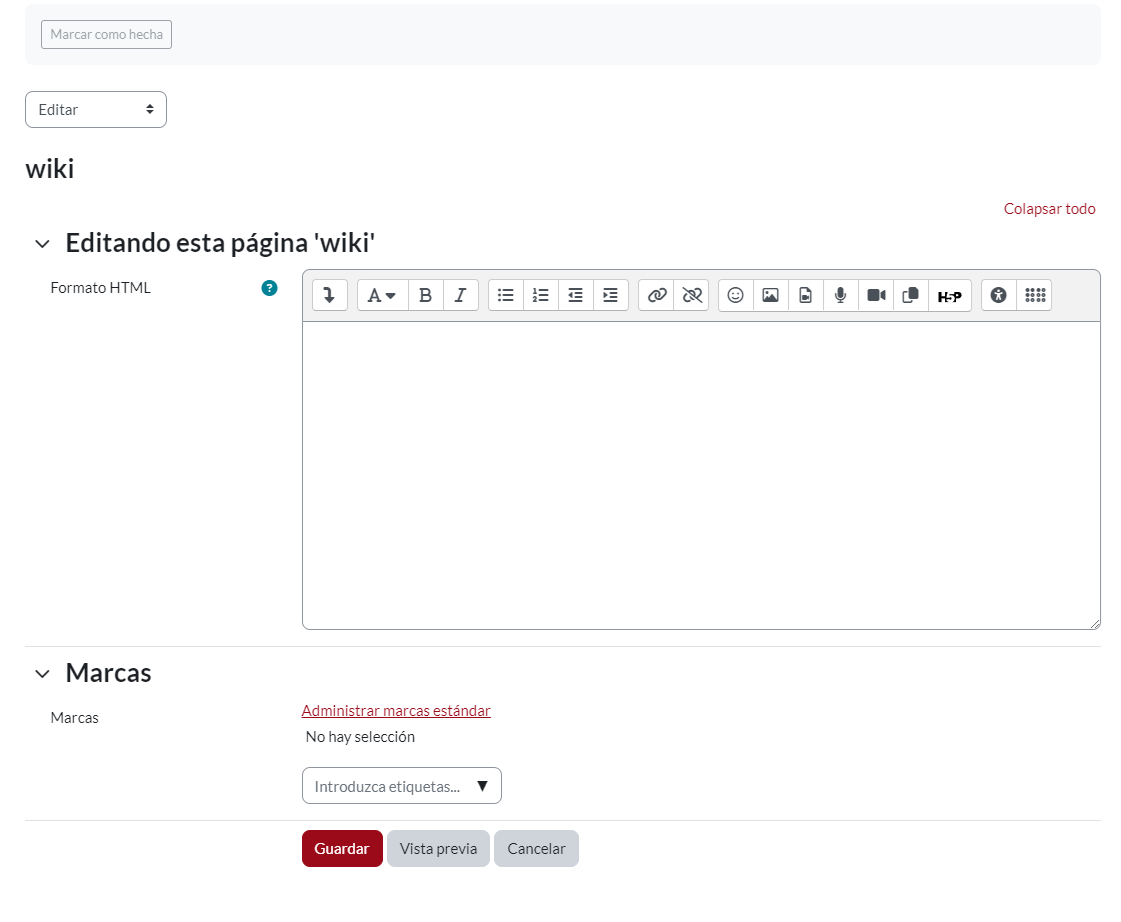Remove link with the unlink icon

coord(691,295)
